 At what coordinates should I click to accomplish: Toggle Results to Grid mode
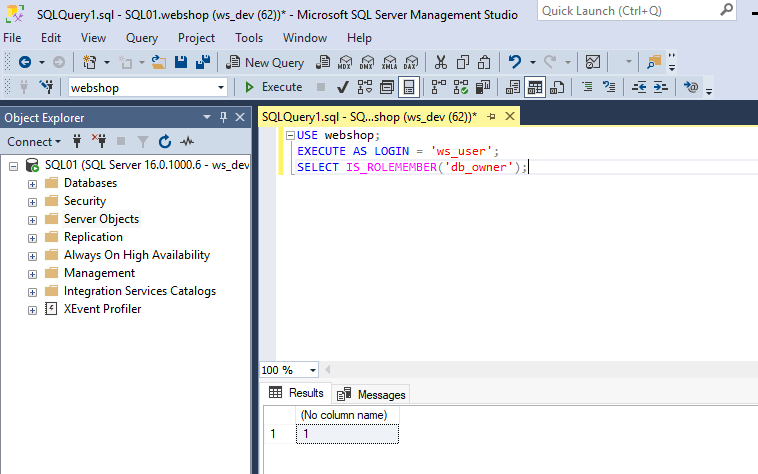click(535, 87)
